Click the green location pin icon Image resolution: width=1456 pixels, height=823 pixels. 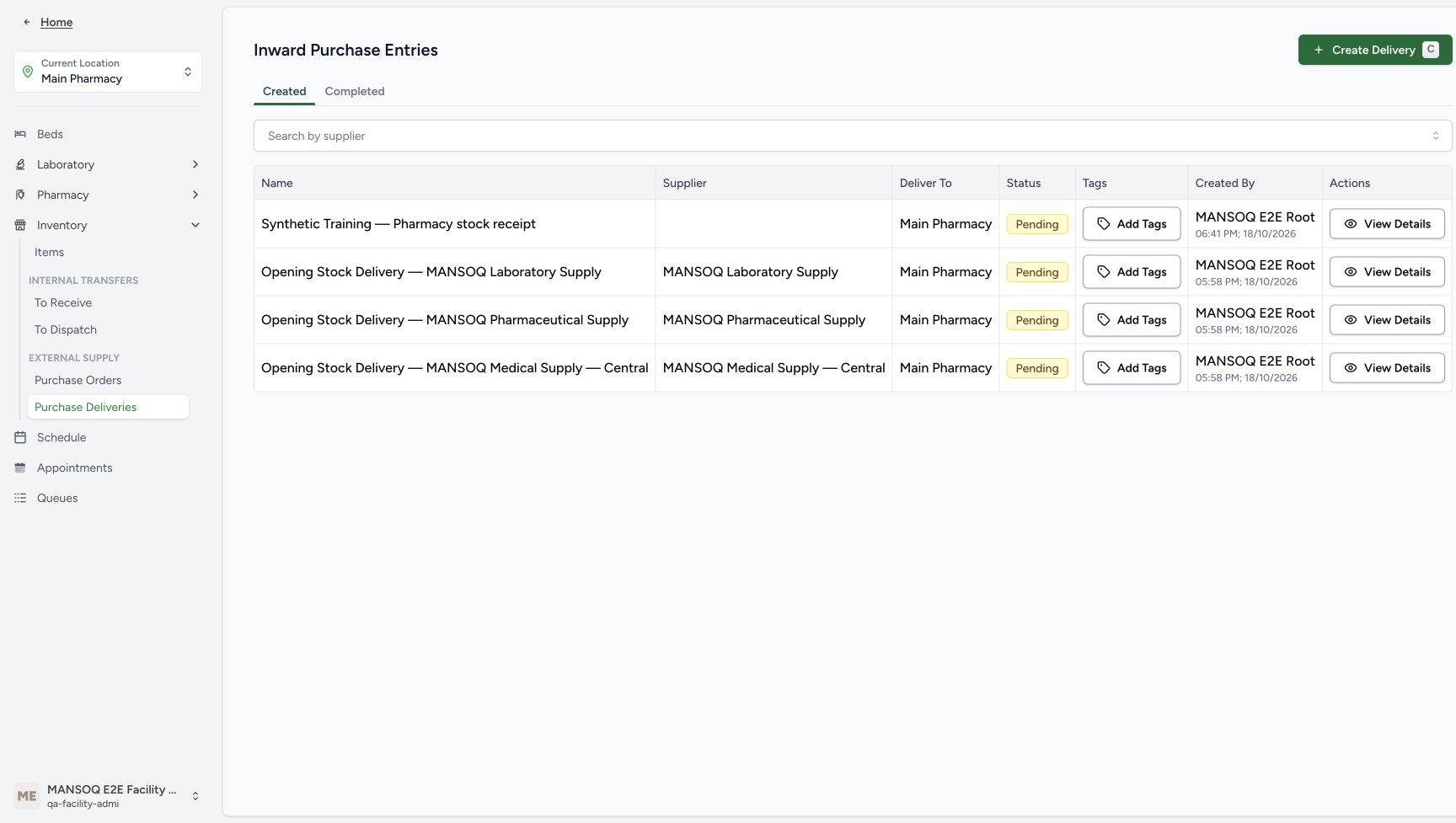pos(28,72)
